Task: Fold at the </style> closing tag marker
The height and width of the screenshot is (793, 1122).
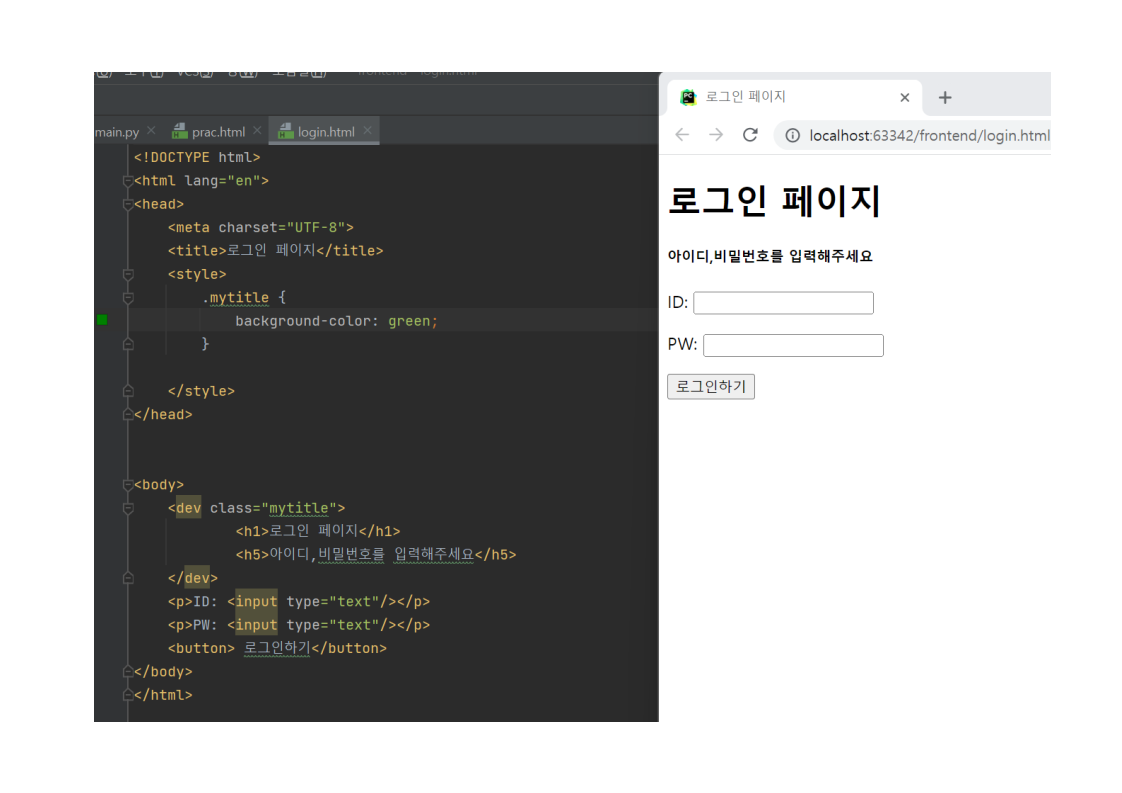Action: (128, 391)
